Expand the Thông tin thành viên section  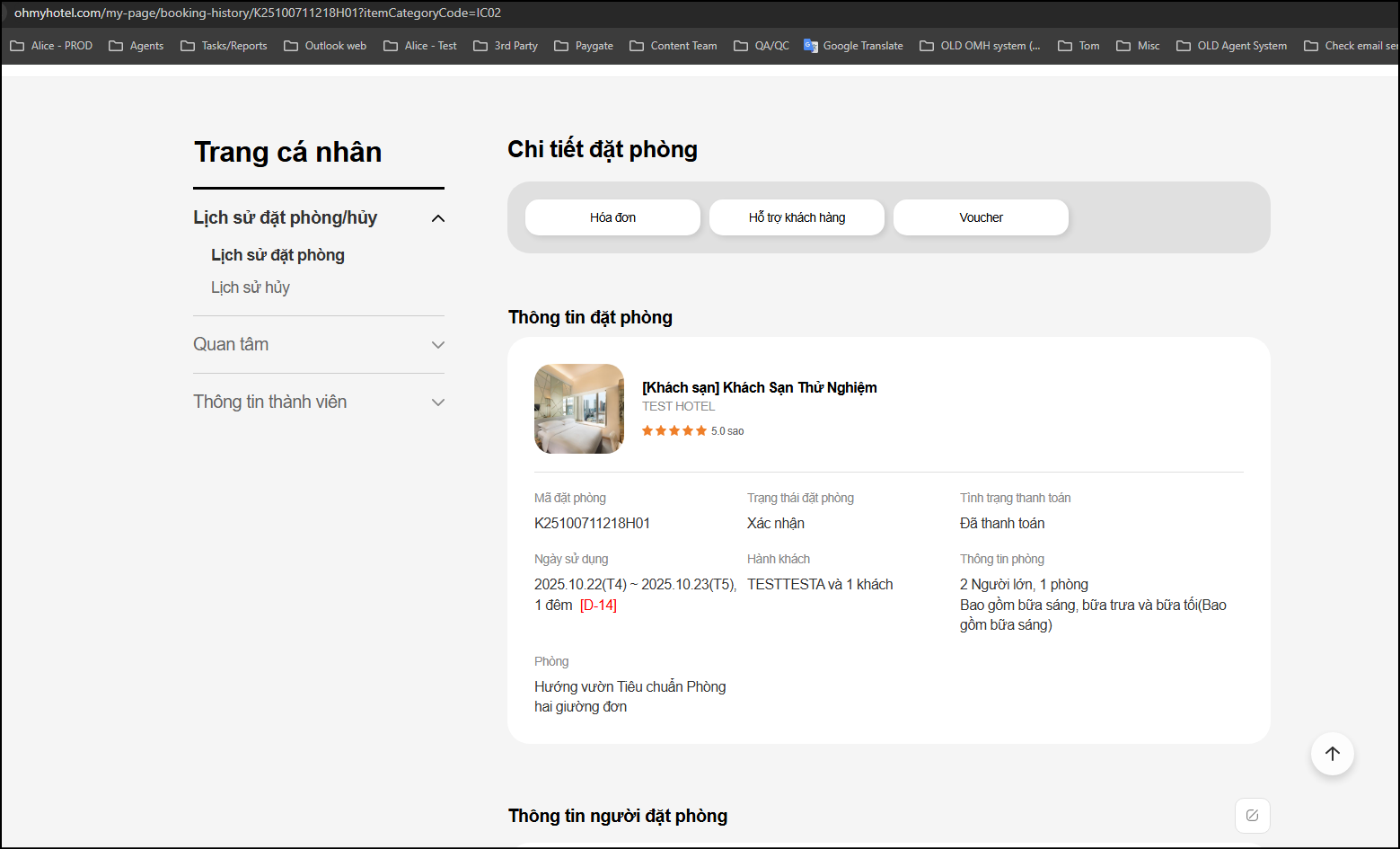[438, 402]
